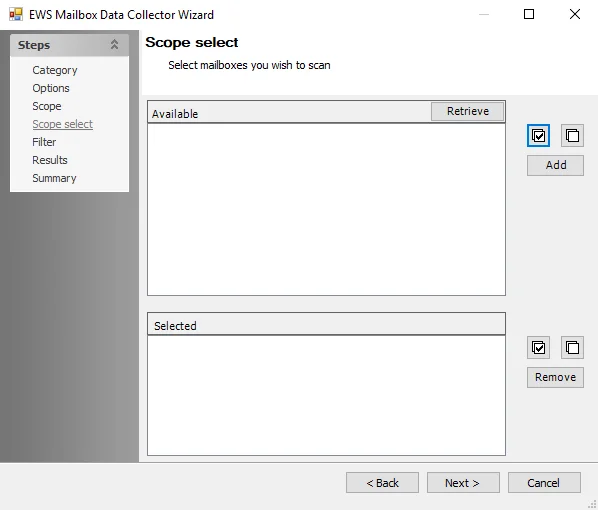Click the Add button
The width and height of the screenshot is (598, 510).
click(555, 165)
